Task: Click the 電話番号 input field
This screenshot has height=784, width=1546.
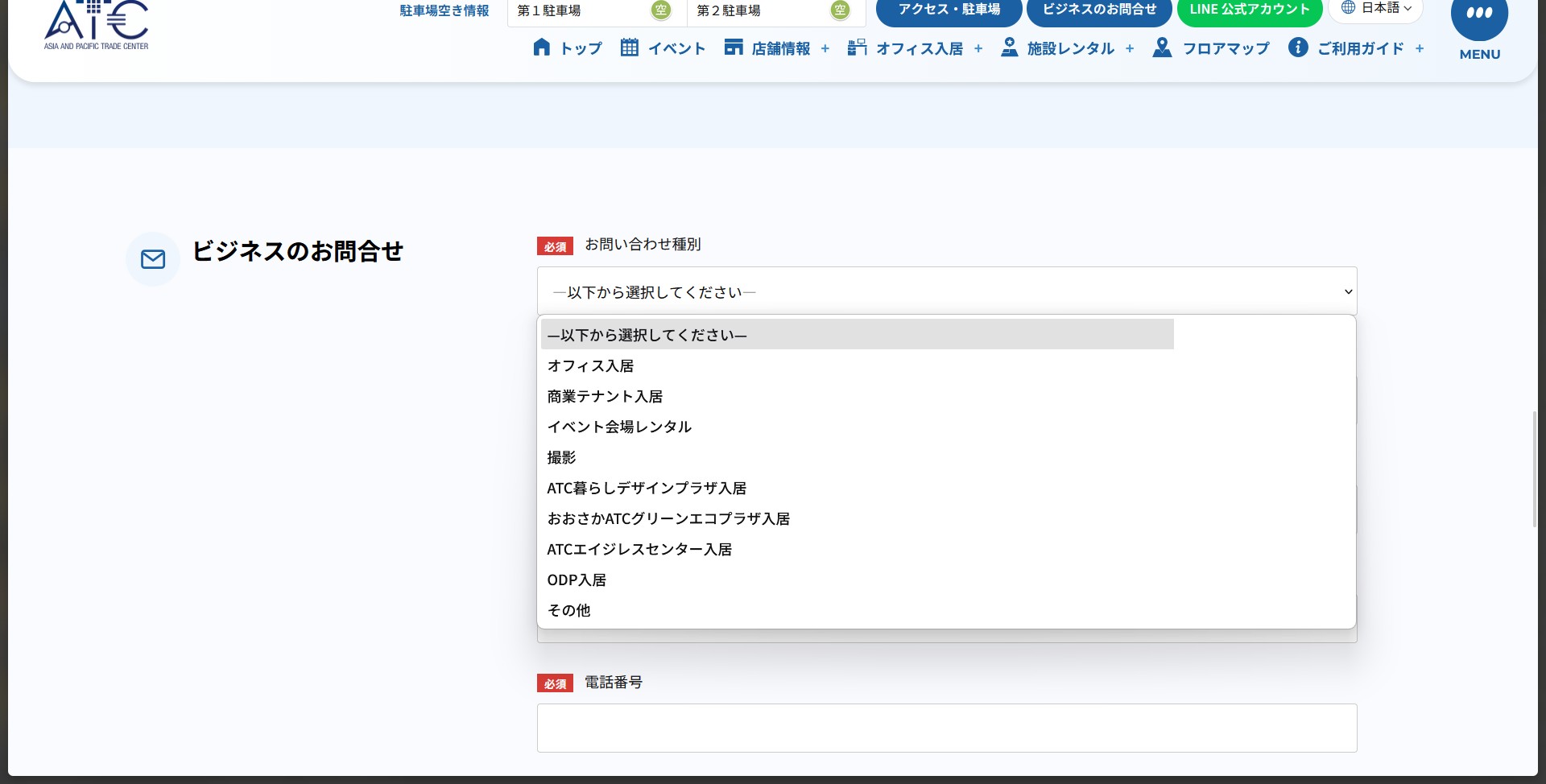Action: point(947,728)
